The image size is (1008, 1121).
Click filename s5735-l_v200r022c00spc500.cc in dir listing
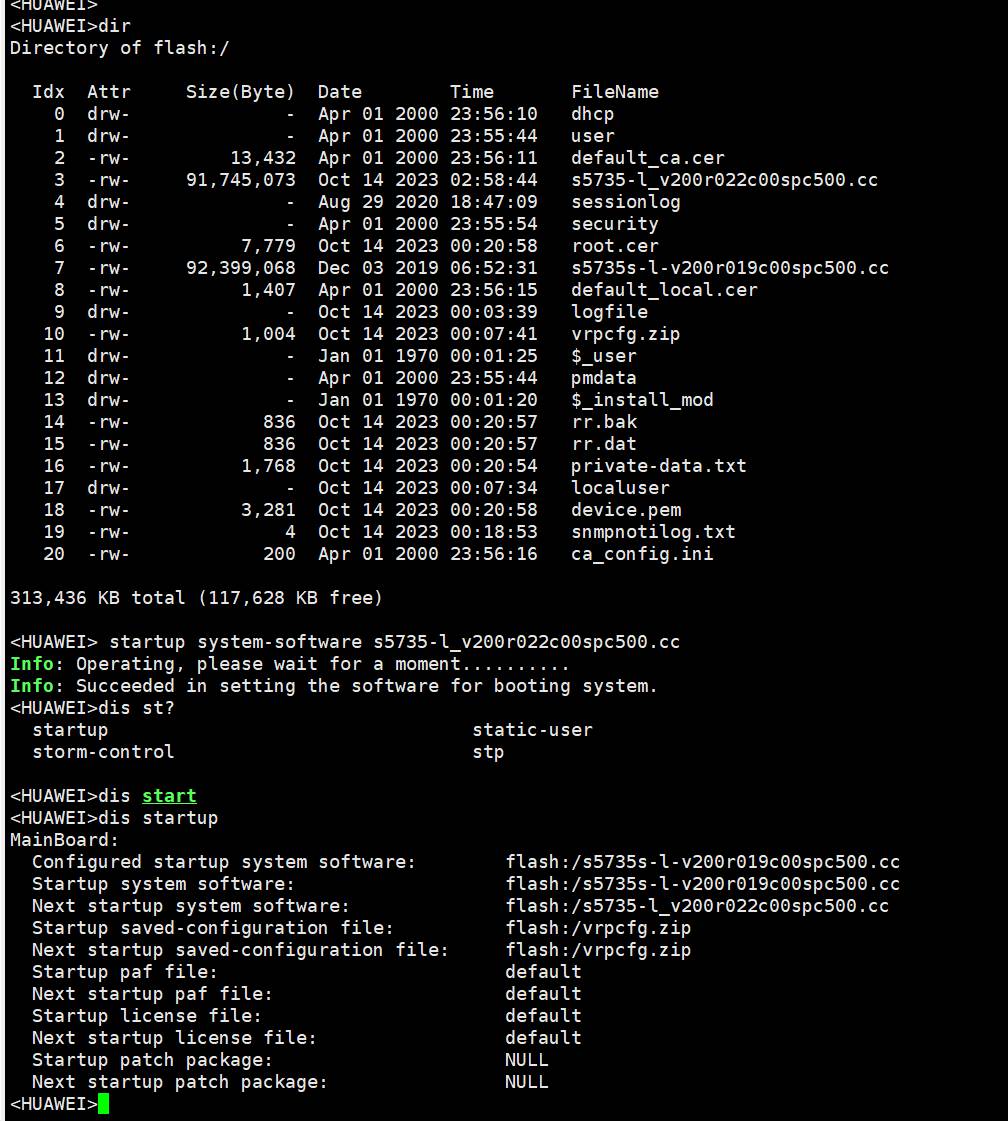(x=724, y=179)
